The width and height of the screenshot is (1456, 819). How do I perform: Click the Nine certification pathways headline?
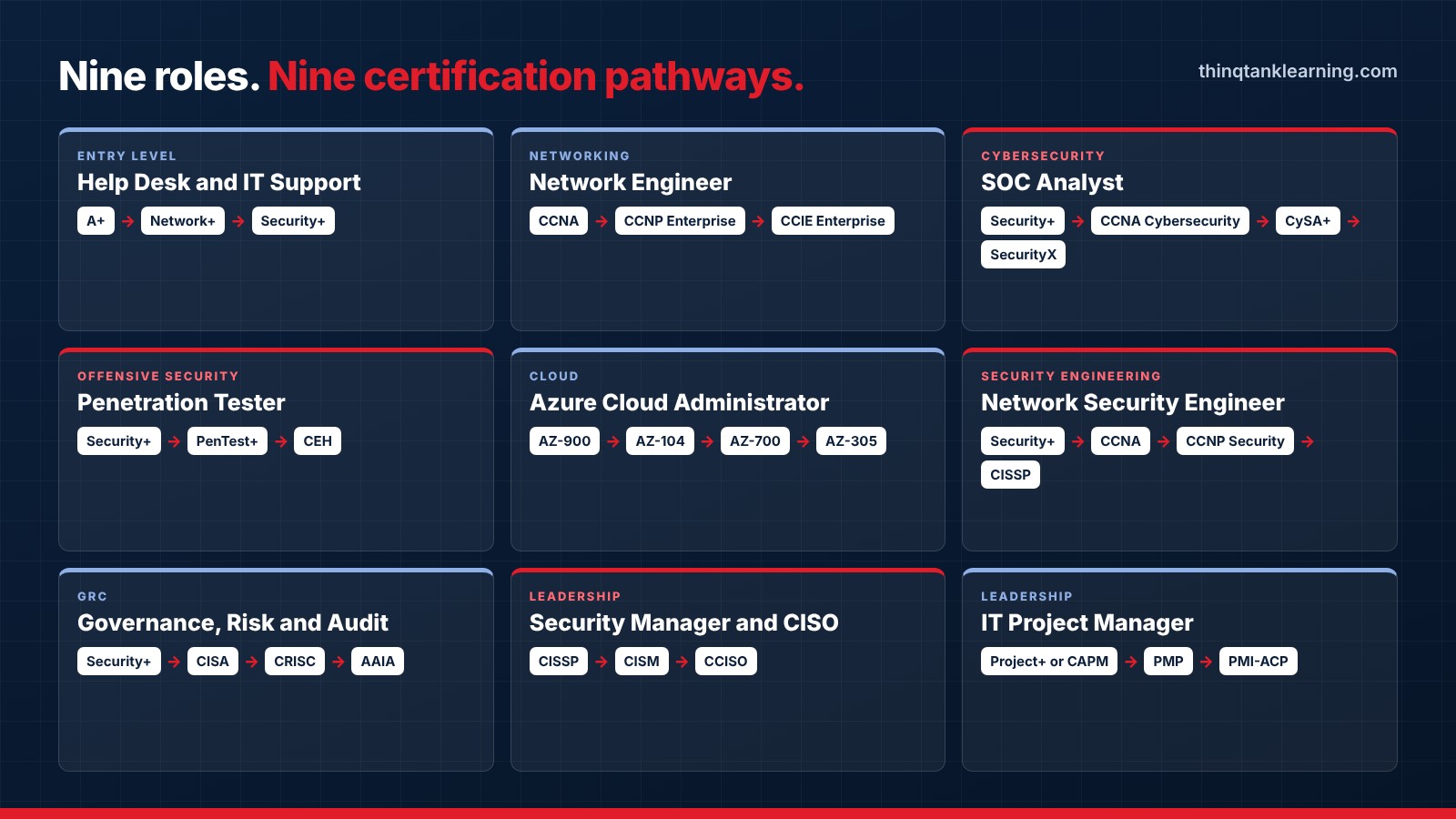click(x=536, y=76)
